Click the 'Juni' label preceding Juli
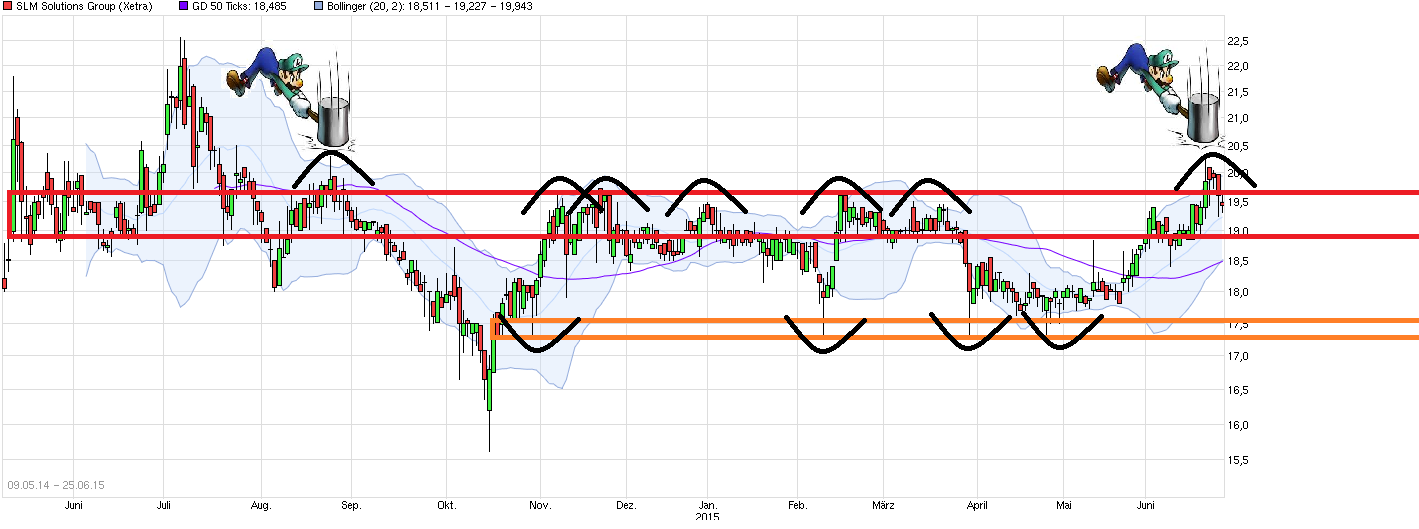This screenshot has width=1419, height=529. 73,506
